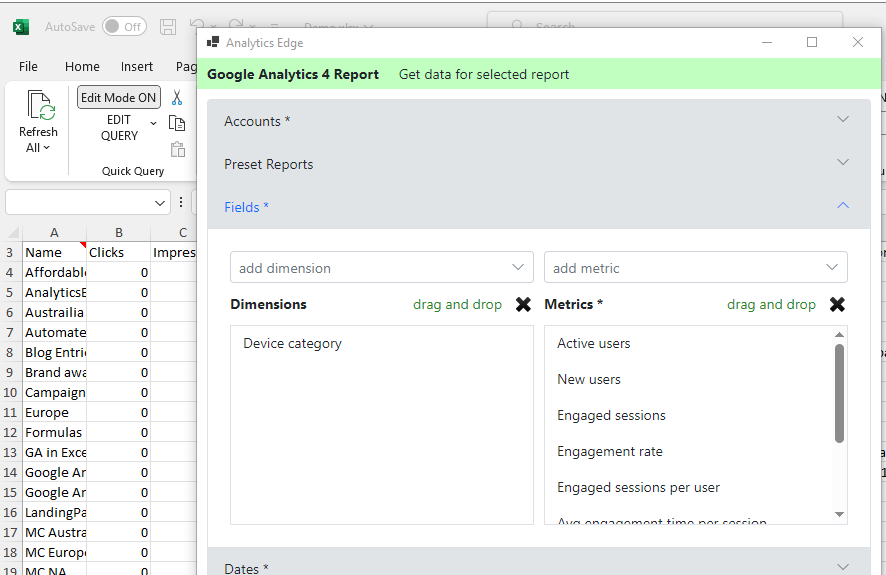
Task: Click the select-all corner of worksheet
Action: [13, 232]
